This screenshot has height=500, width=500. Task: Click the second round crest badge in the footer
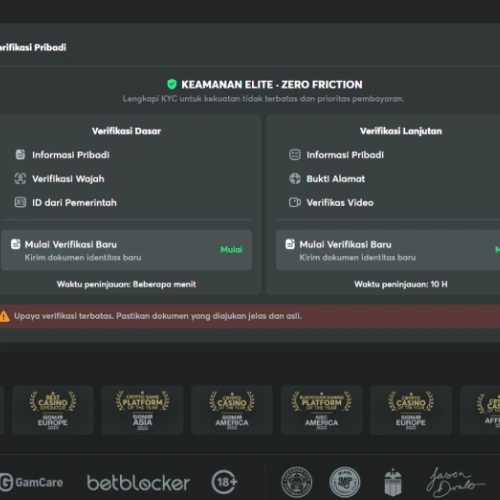tap(345, 482)
